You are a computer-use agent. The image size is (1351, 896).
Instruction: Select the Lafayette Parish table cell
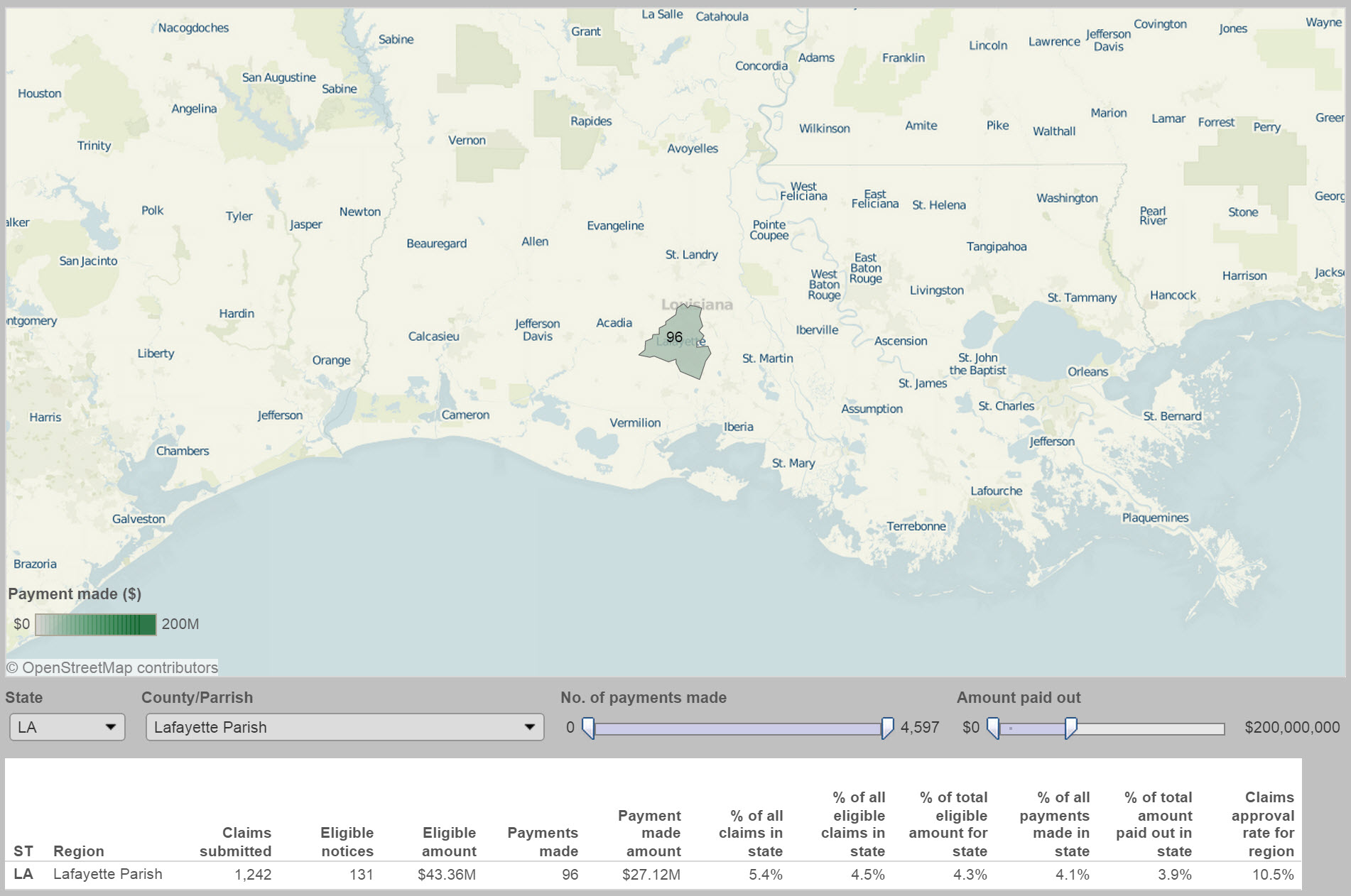click(108, 874)
